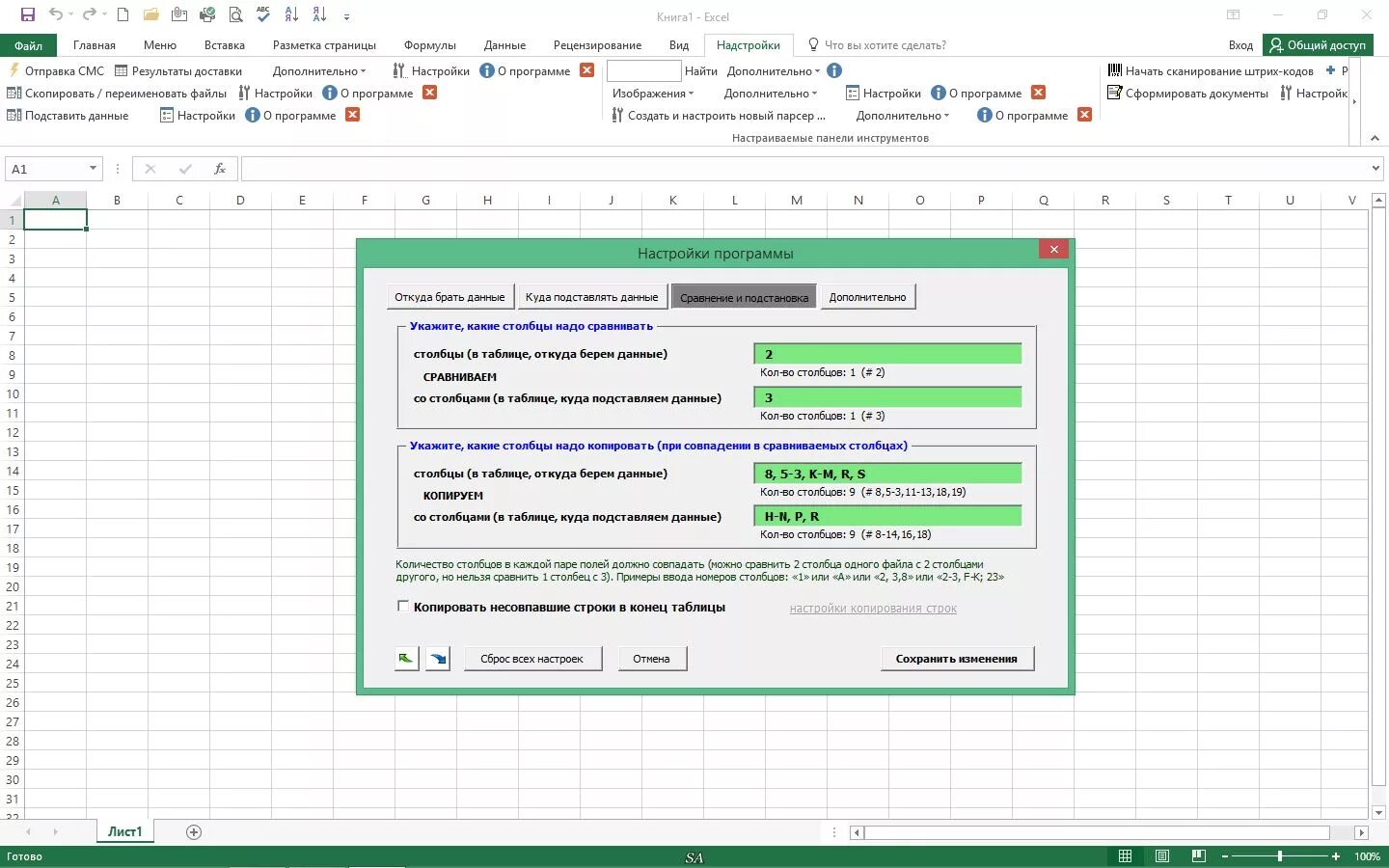Switch to the Рецензирование ribbon tab
The height and width of the screenshot is (868, 1389).
[x=597, y=44]
